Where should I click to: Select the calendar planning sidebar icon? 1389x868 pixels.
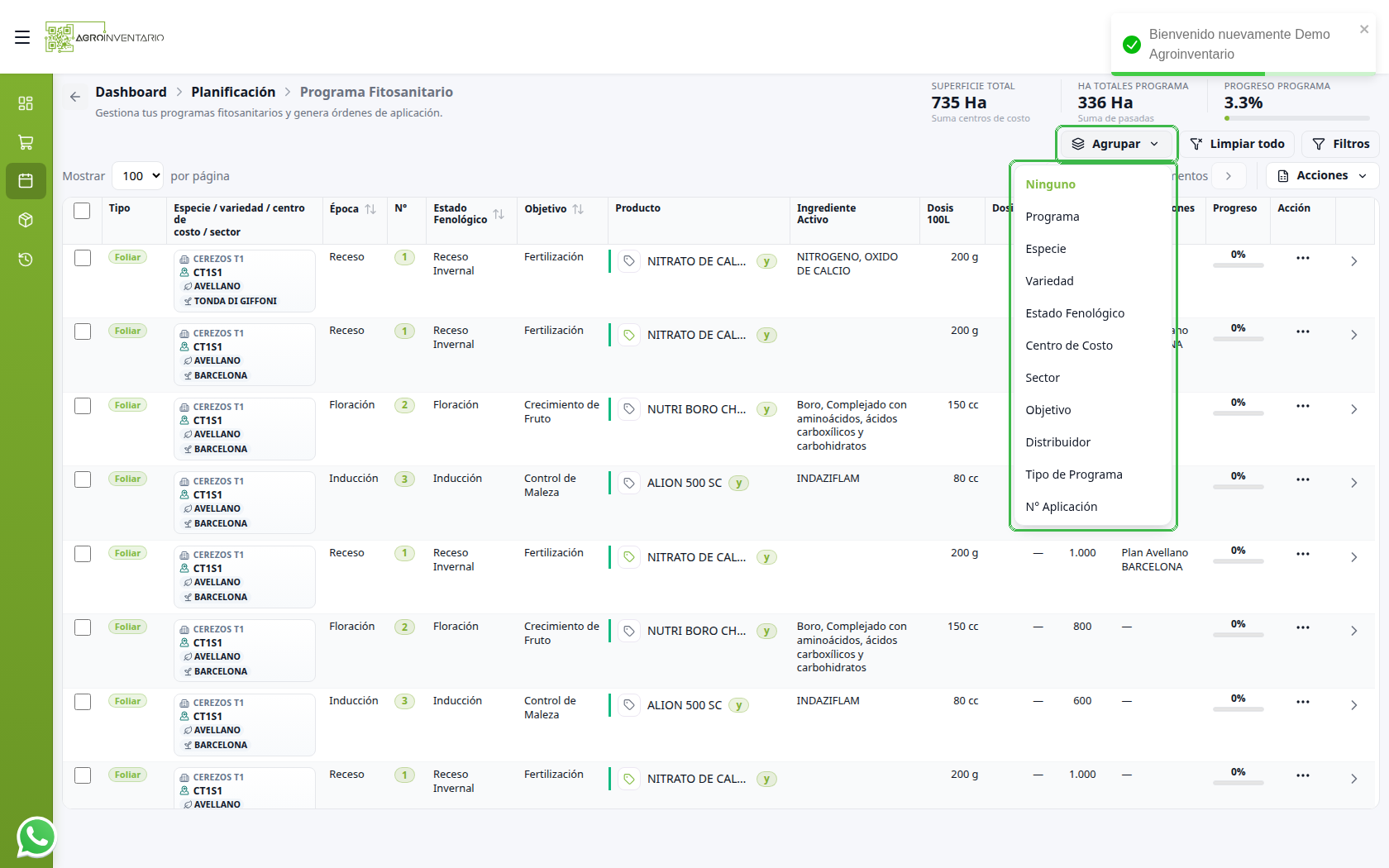point(26,181)
